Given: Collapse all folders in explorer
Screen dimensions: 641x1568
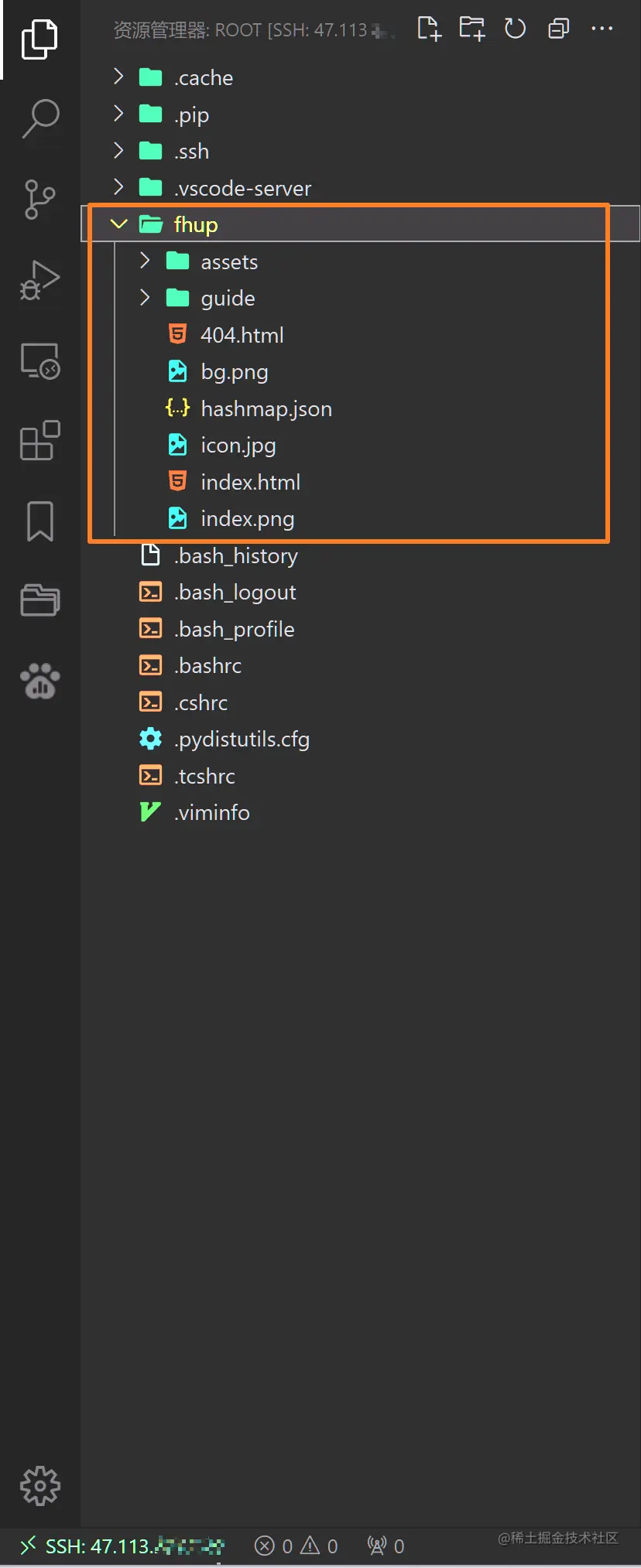Looking at the screenshot, I should [x=558, y=29].
